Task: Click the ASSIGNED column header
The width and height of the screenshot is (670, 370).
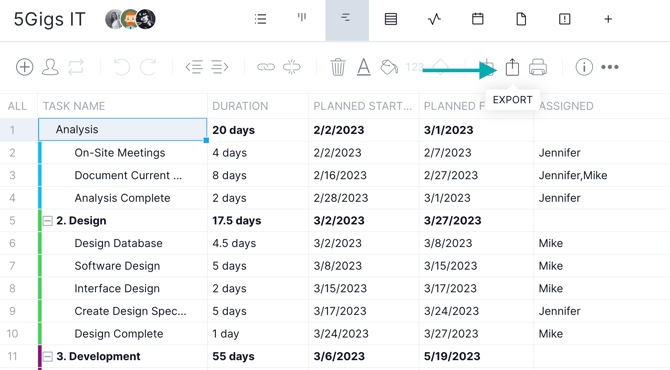Action: click(566, 106)
